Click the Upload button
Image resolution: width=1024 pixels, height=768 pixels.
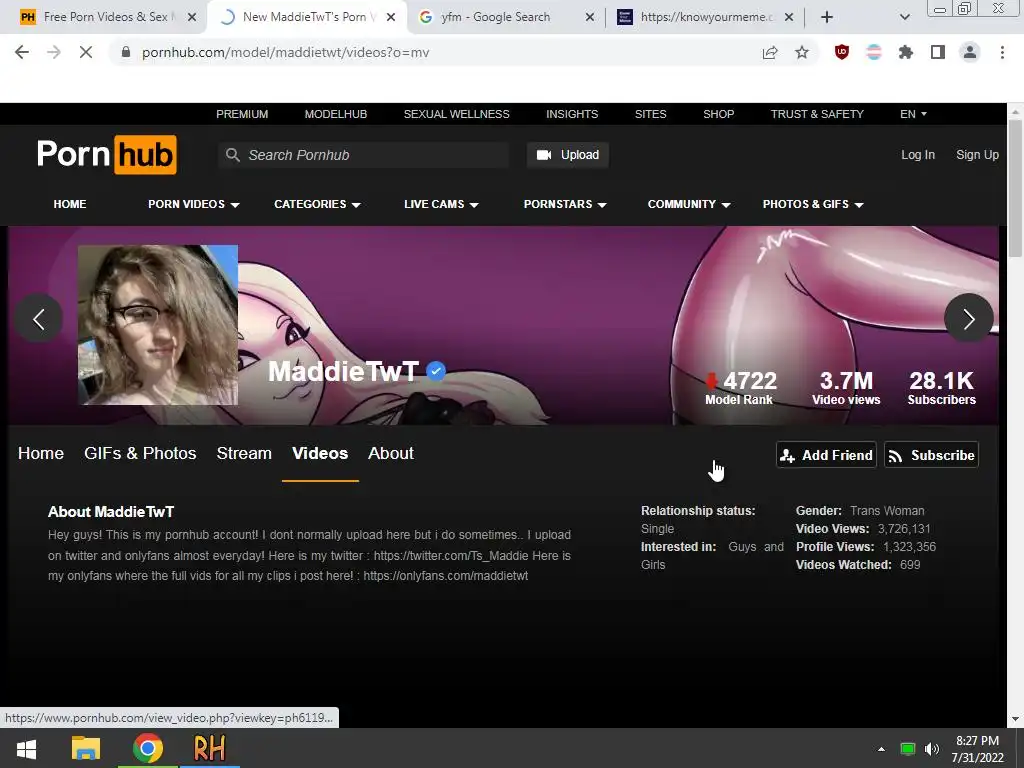tap(568, 155)
